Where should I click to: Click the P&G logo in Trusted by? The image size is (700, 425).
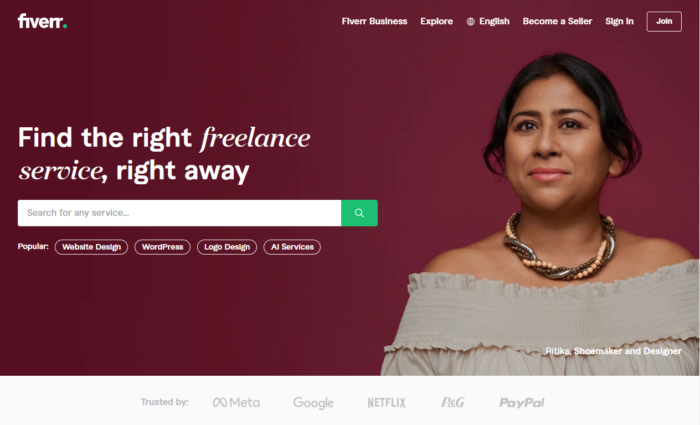tap(453, 402)
